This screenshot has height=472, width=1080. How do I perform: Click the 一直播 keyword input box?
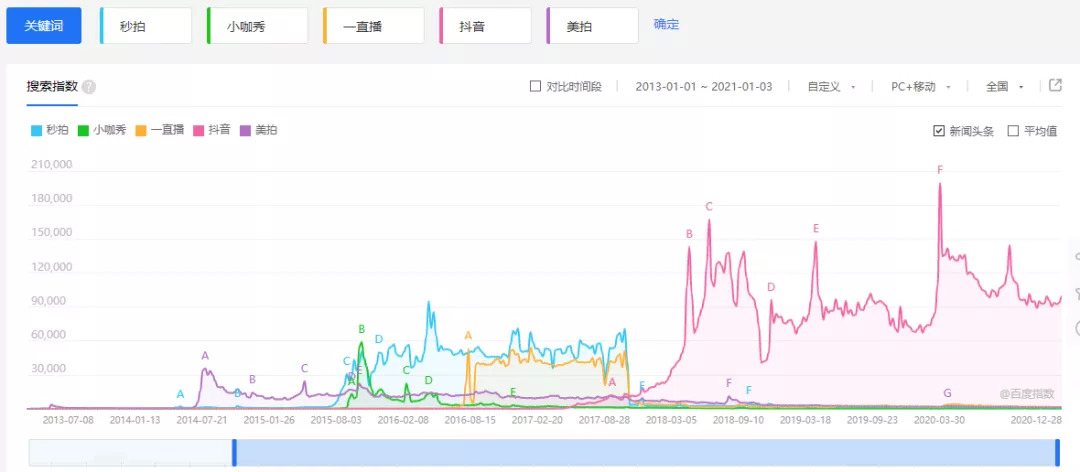(373, 26)
